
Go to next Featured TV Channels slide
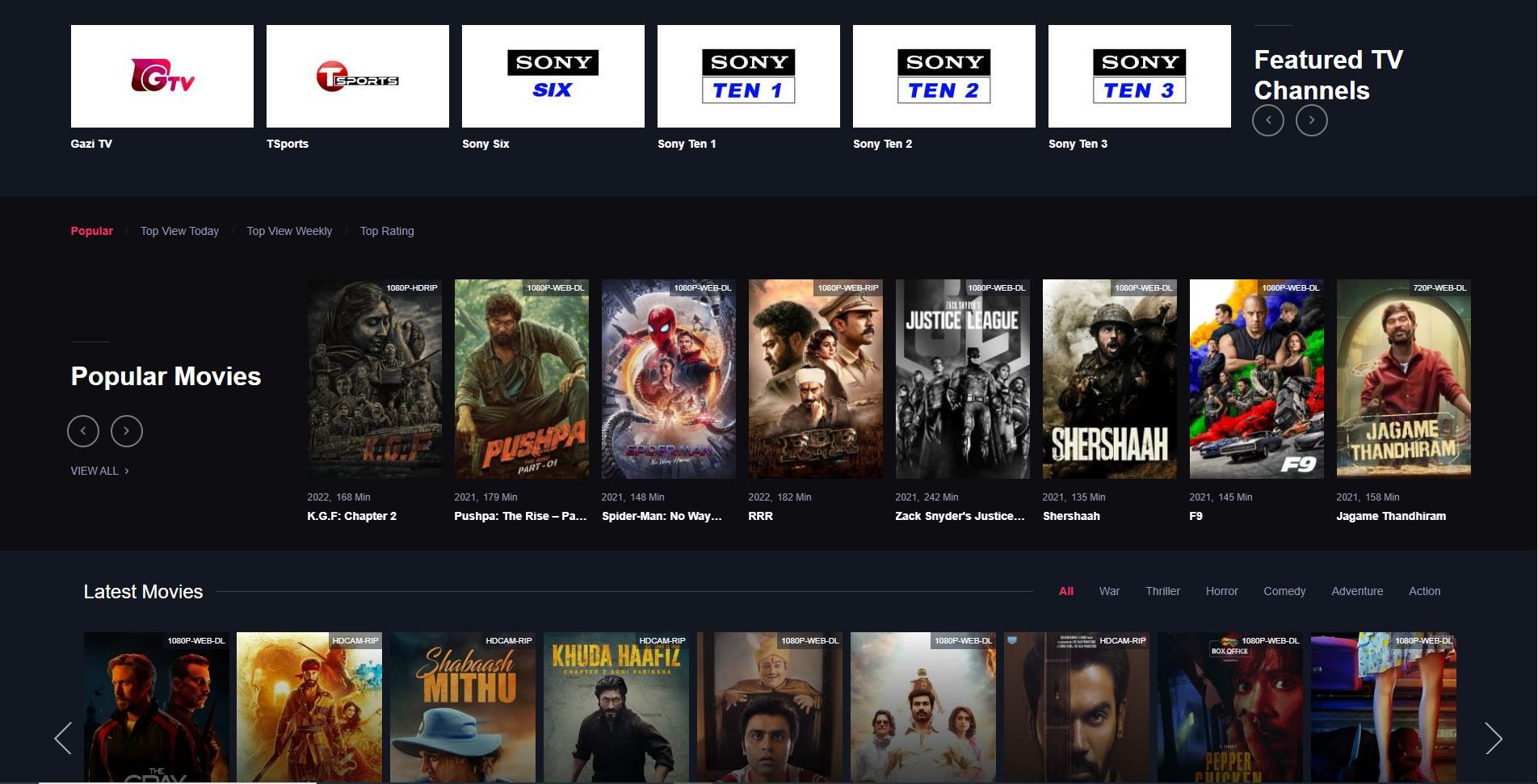1312,120
